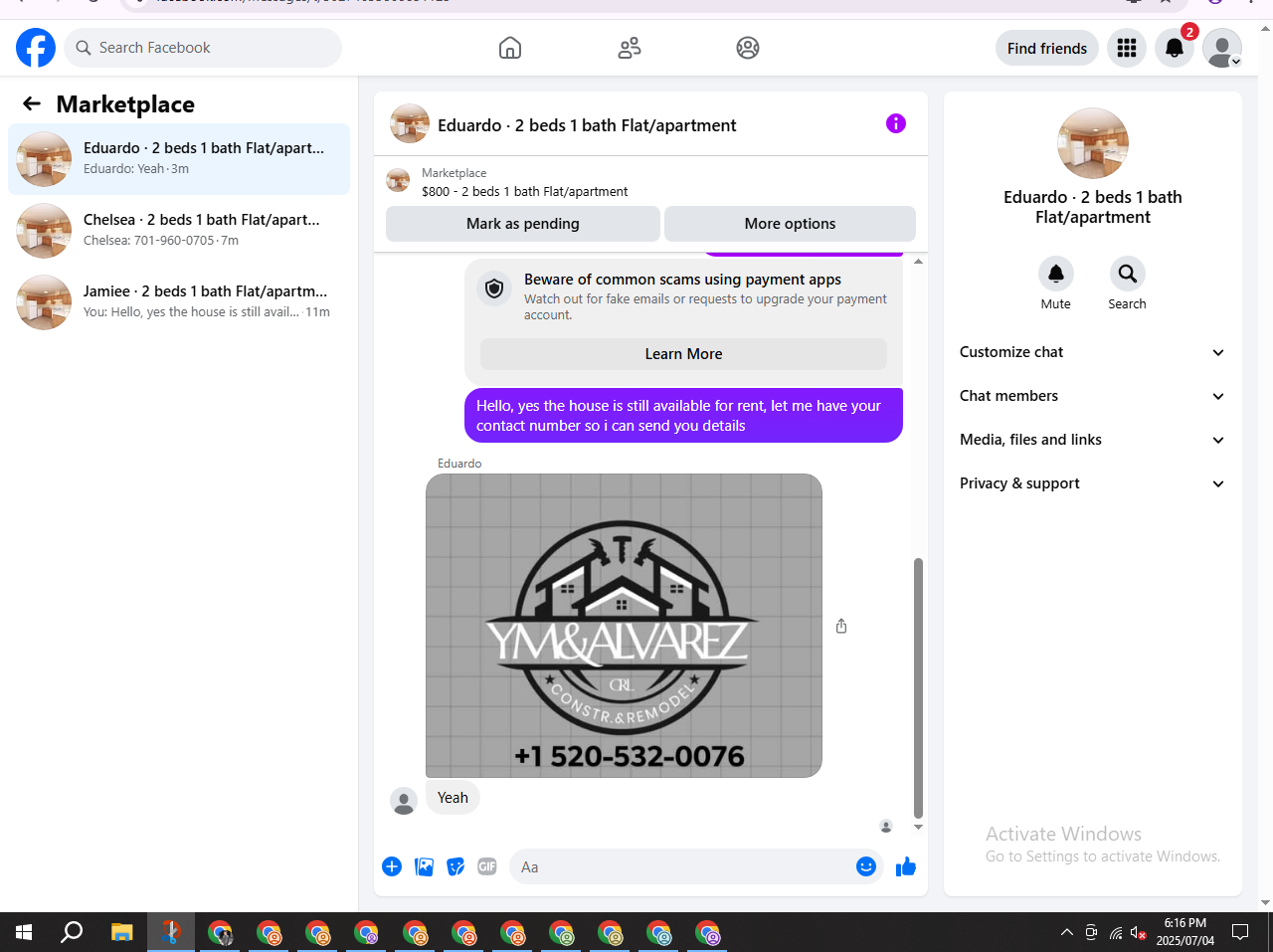The height and width of the screenshot is (952, 1273).
Task: Open the emoji picker icon
Action: [866, 866]
